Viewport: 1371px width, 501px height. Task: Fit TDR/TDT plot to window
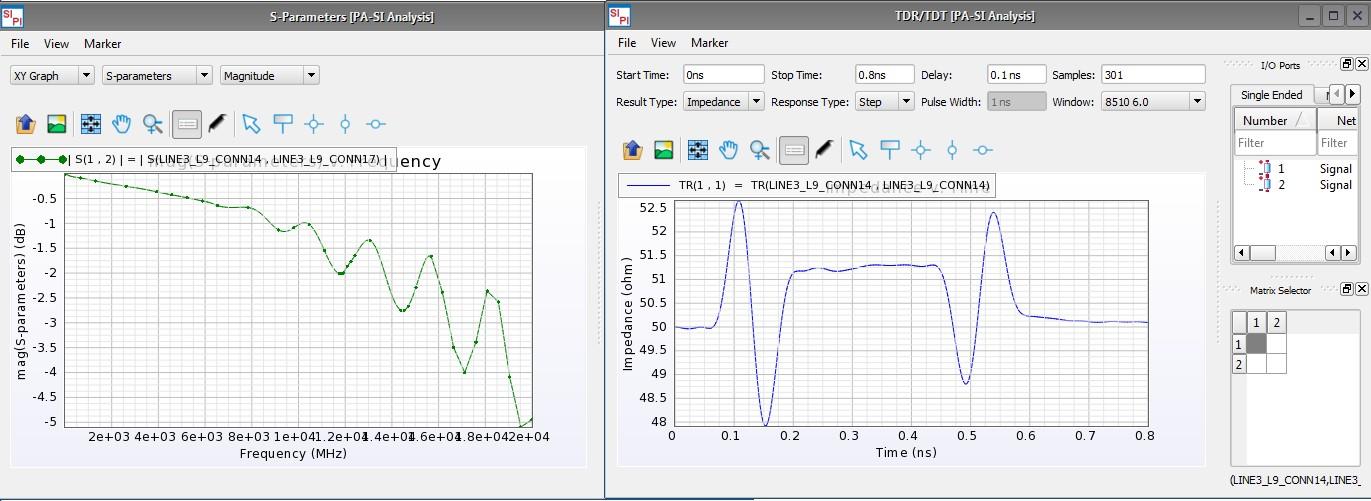pos(697,150)
